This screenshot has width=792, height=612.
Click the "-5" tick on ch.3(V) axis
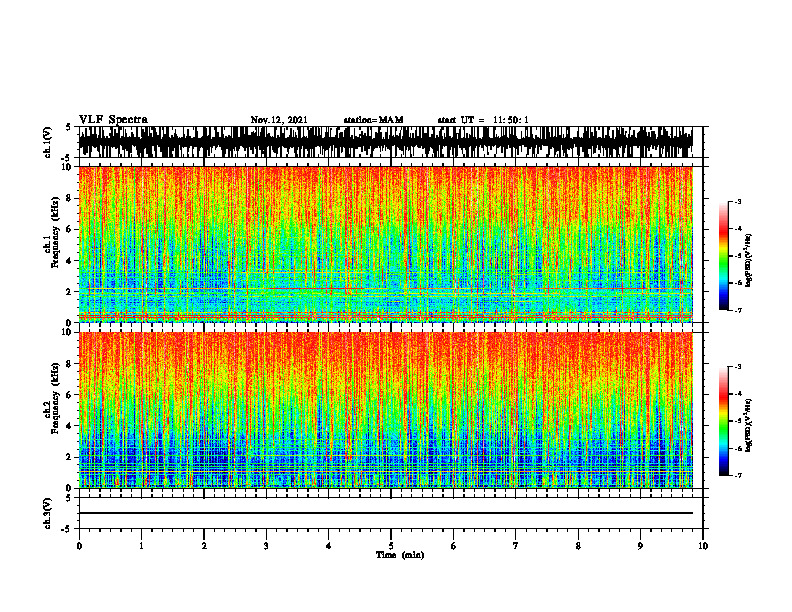pos(67,529)
